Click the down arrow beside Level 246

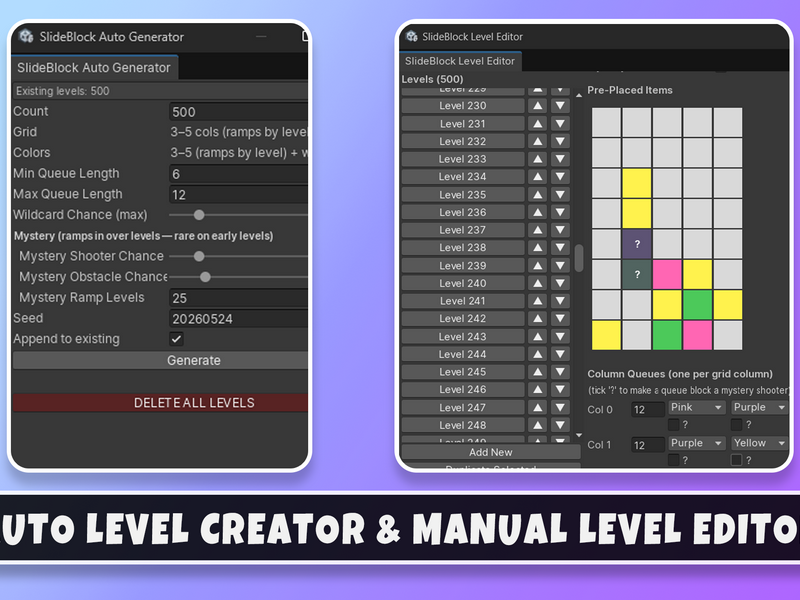[560, 390]
